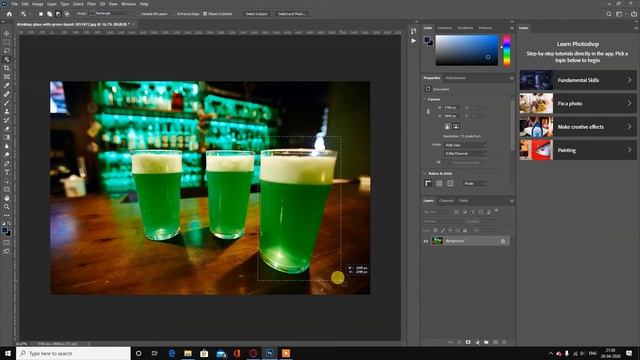Screen dimensions: 640x360
Task: Click the Background layer thumbnail
Action: [x=437, y=241]
